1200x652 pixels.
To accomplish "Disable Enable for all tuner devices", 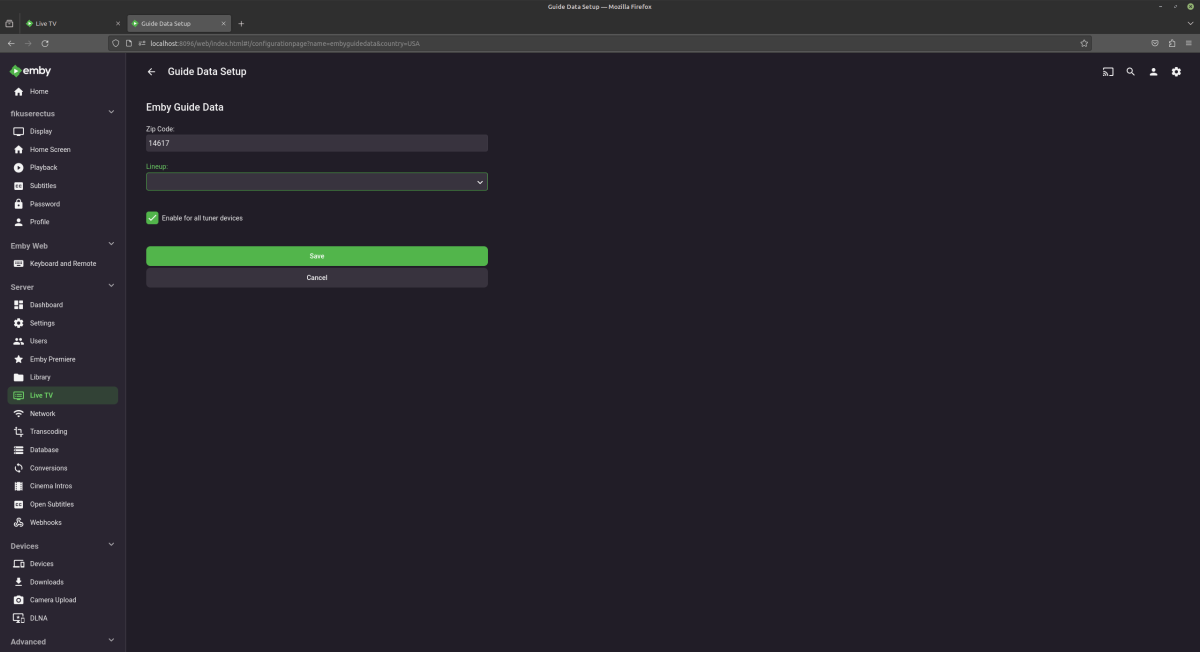I will coord(152,217).
